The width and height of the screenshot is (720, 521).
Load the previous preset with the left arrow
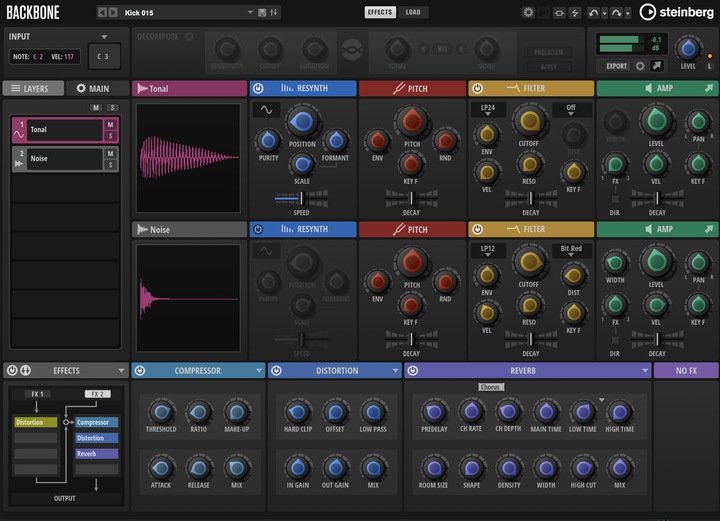pyautogui.click(x=102, y=12)
